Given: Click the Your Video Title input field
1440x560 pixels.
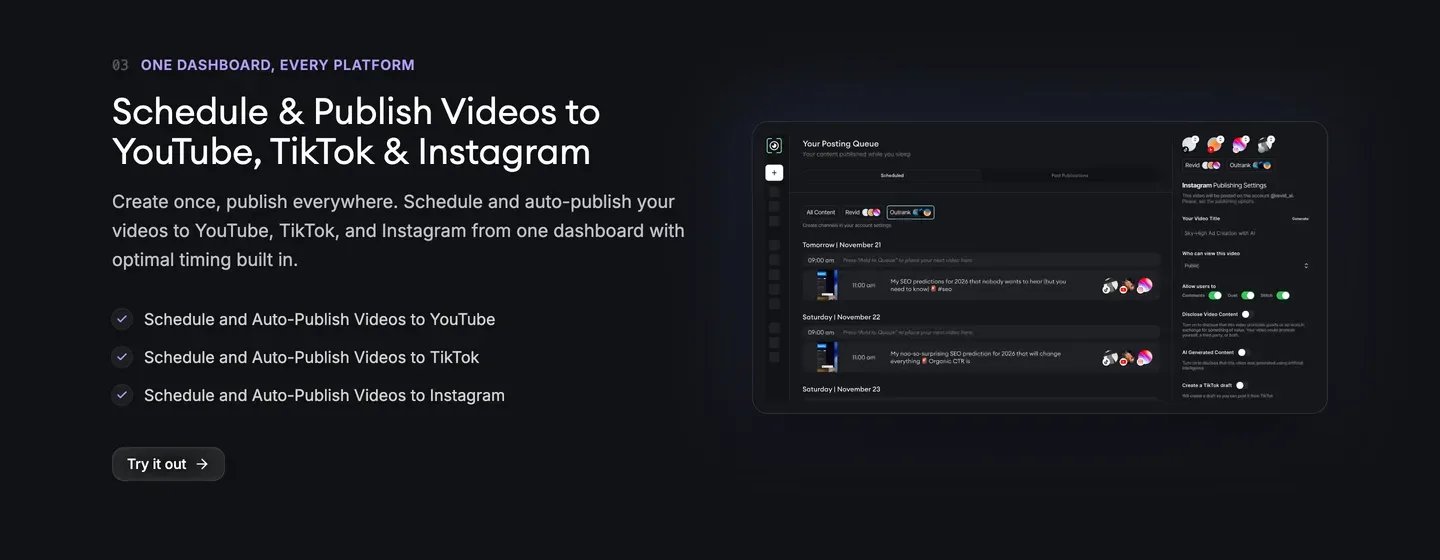Looking at the screenshot, I should 1246,233.
